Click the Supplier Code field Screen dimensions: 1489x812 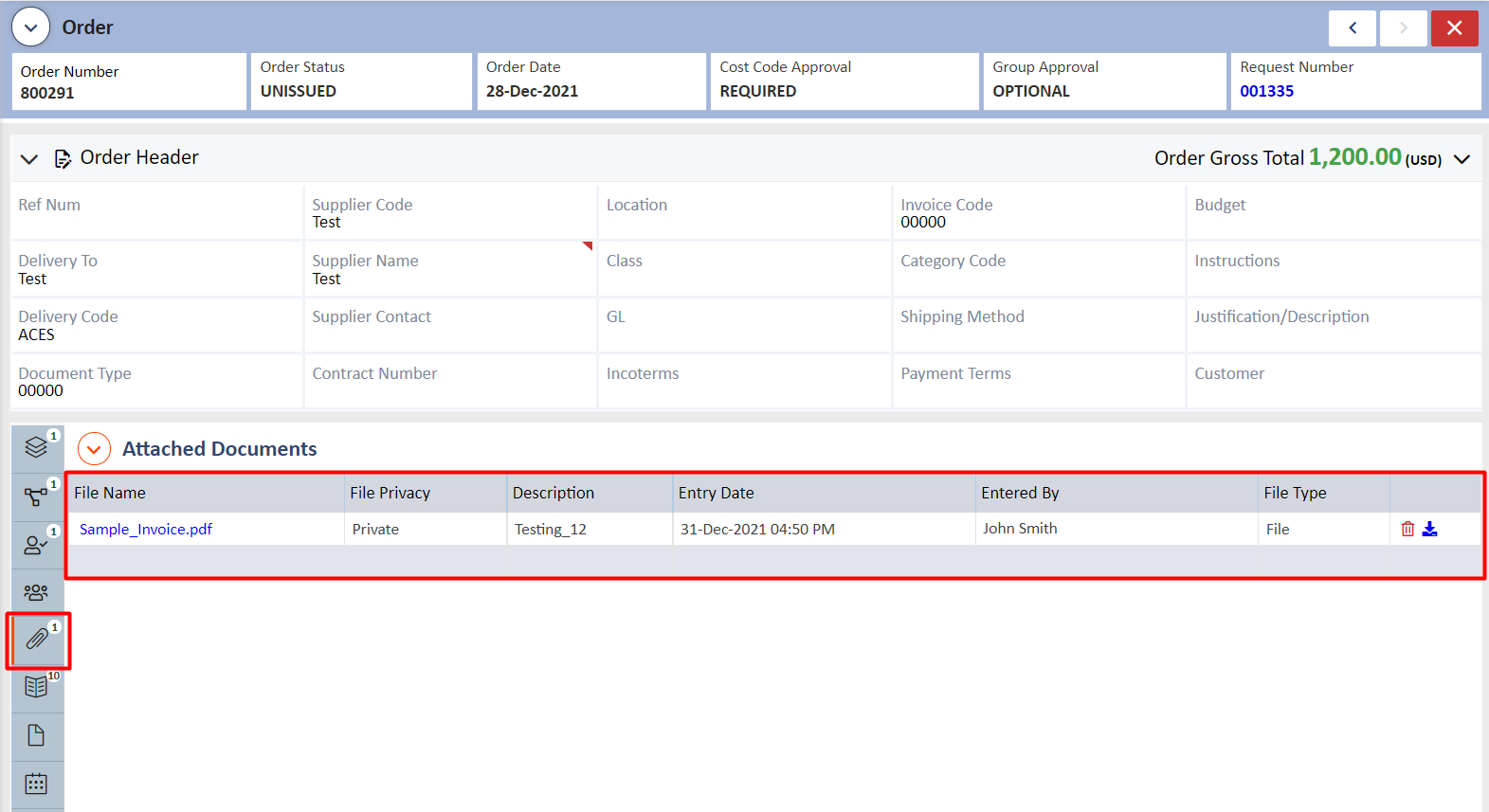[450, 211]
